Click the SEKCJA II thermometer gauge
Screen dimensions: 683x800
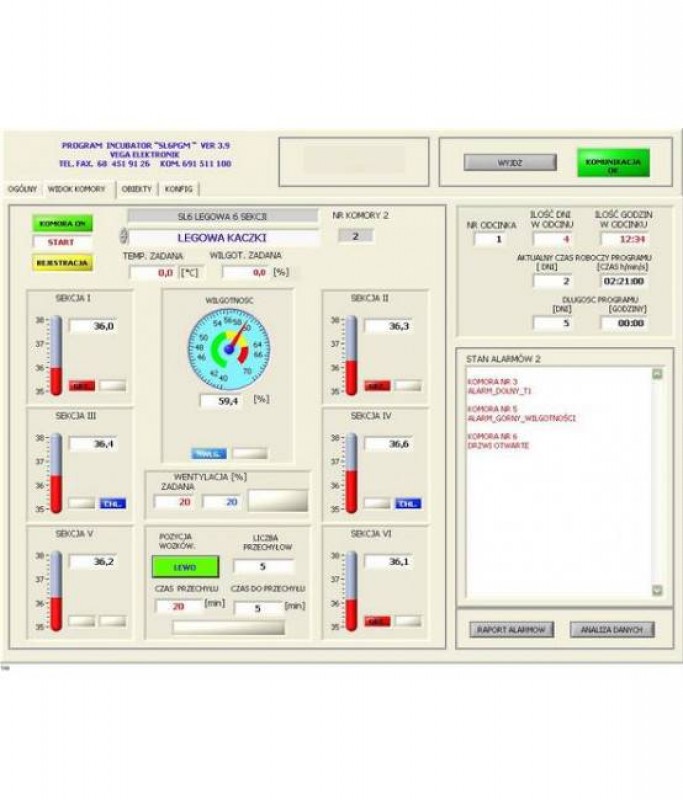click(x=351, y=356)
